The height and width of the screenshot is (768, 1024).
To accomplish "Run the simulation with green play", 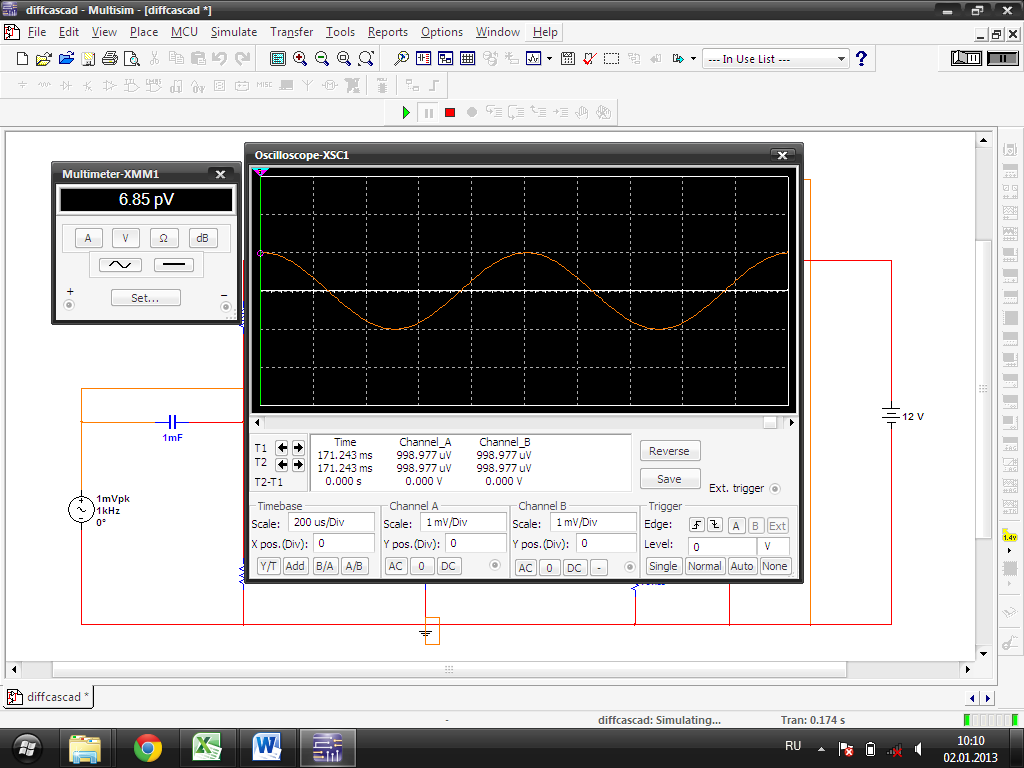I will tap(406, 112).
